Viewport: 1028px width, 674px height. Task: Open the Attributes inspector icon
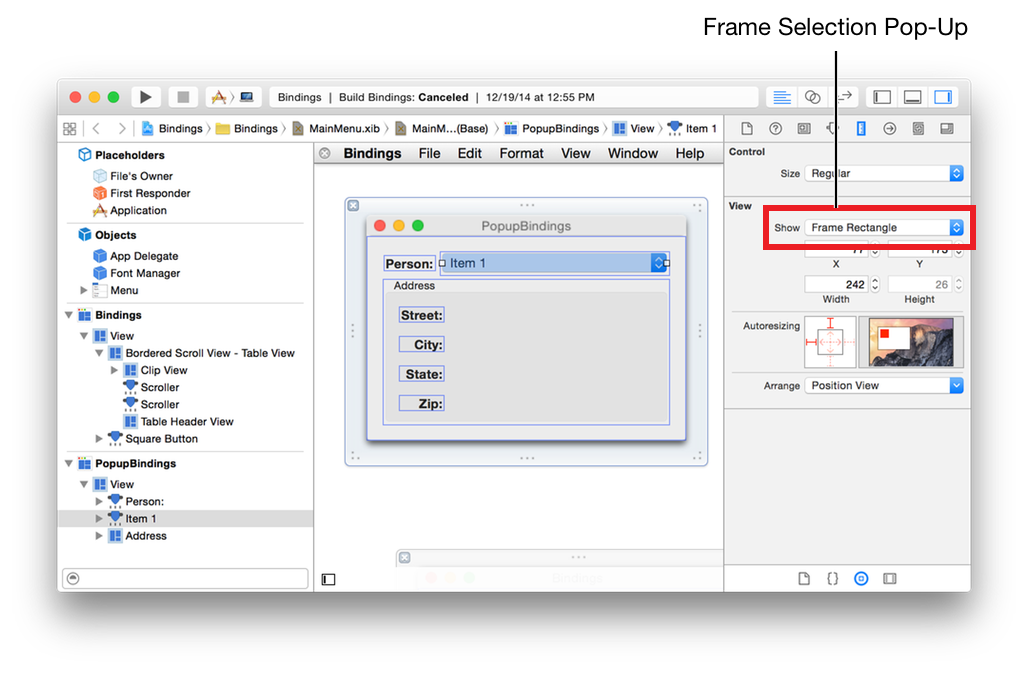click(x=830, y=128)
